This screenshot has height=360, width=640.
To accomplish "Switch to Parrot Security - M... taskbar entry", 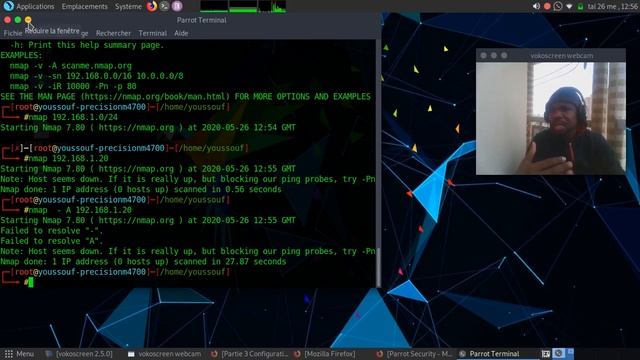I will (414, 354).
